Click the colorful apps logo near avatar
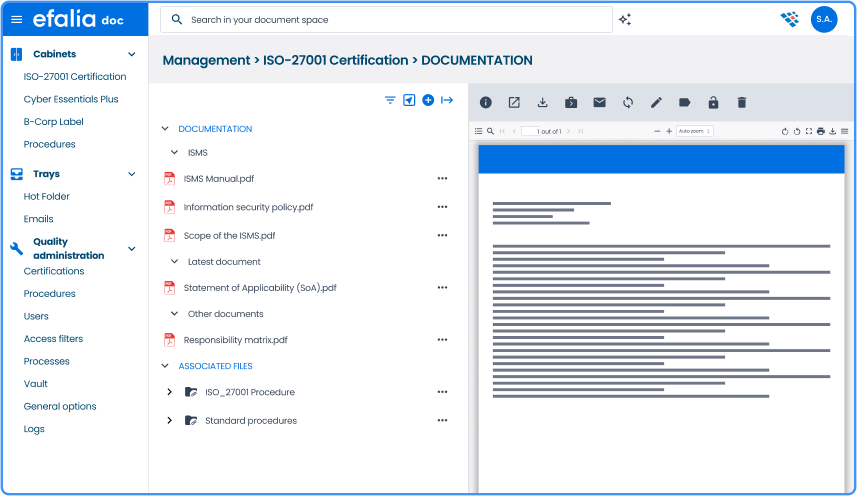 click(789, 19)
